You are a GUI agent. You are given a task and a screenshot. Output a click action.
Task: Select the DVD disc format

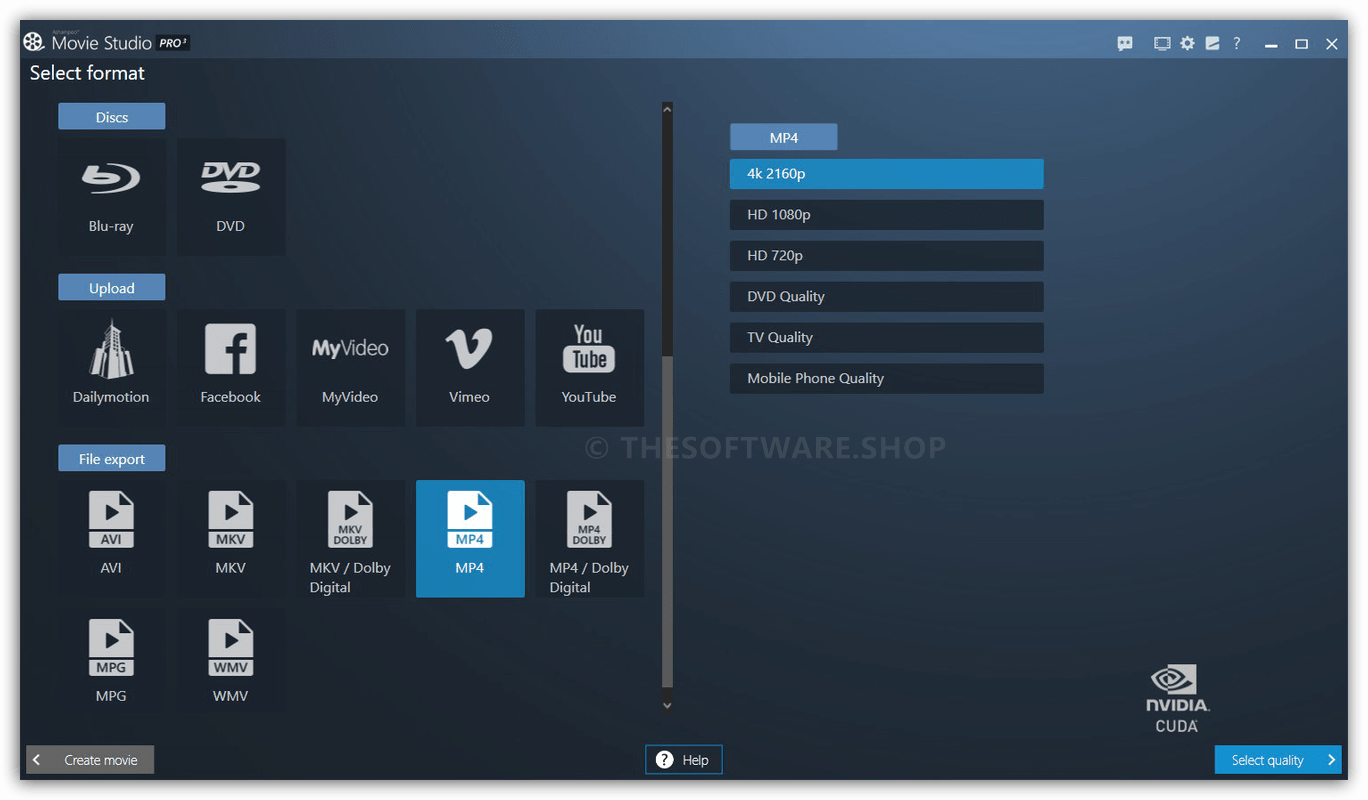231,196
